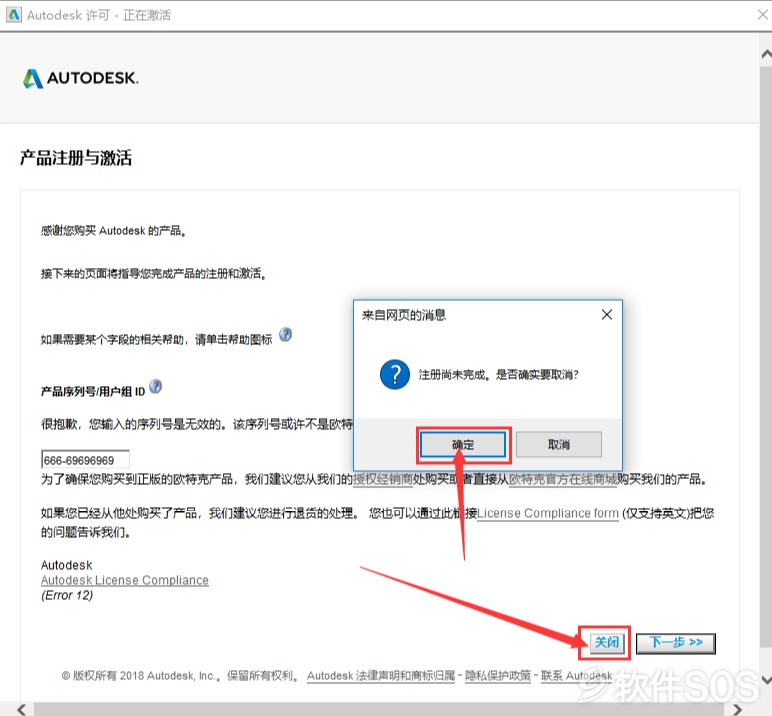Open the 隐私保护政策 link
The height and width of the screenshot is (716, 772).
498,676
